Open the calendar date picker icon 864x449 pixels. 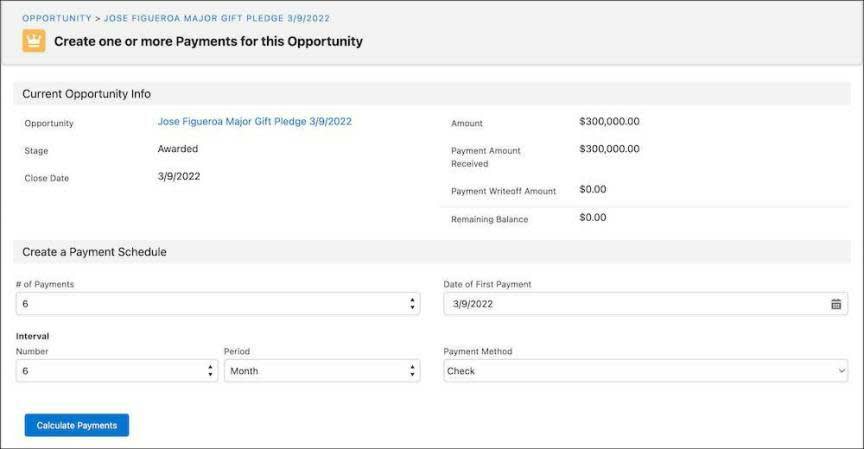click(x=836, y=304)
